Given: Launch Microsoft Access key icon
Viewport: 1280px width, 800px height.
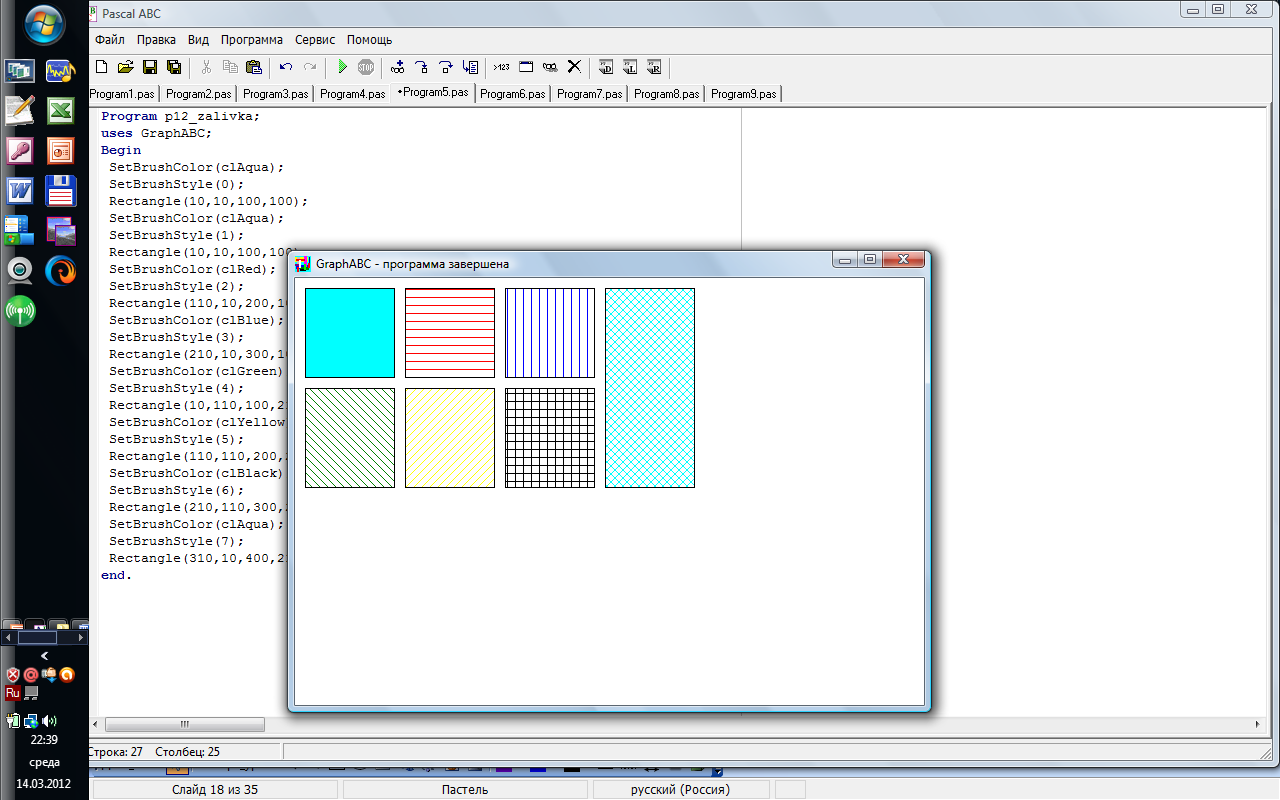Looking at the screenshot, I should [20, 151].
